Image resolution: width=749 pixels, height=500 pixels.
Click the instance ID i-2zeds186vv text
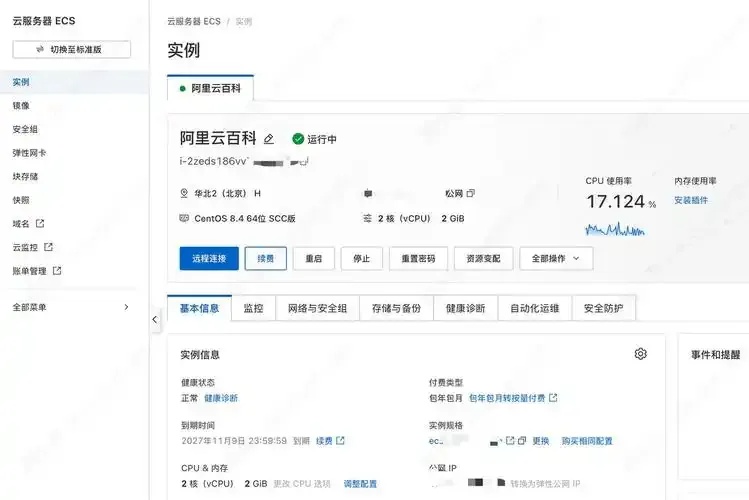(x=214, y=161)
